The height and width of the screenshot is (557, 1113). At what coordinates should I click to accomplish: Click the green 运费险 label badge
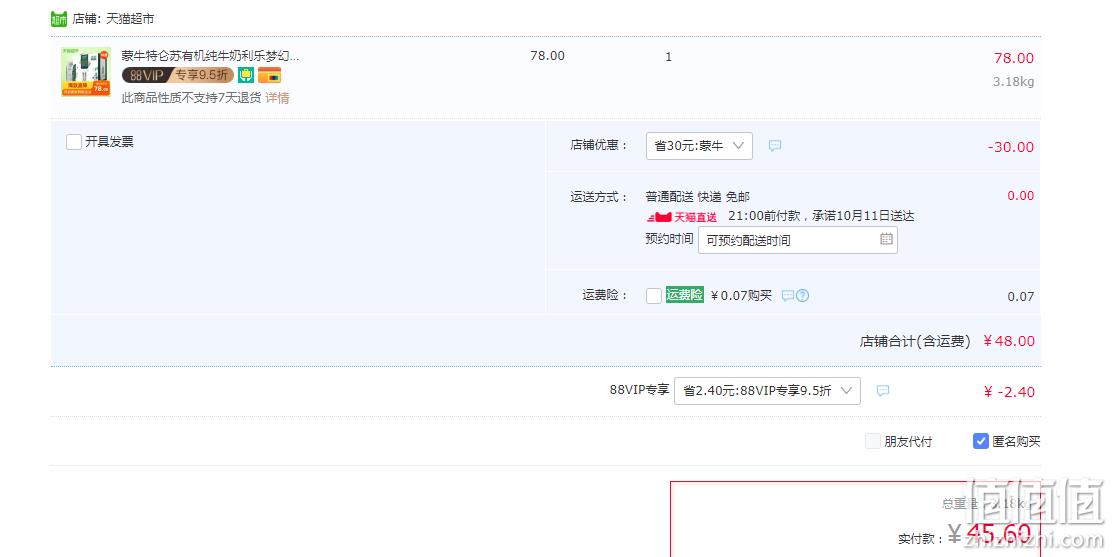pyautogui.click(x=685, y=294)
